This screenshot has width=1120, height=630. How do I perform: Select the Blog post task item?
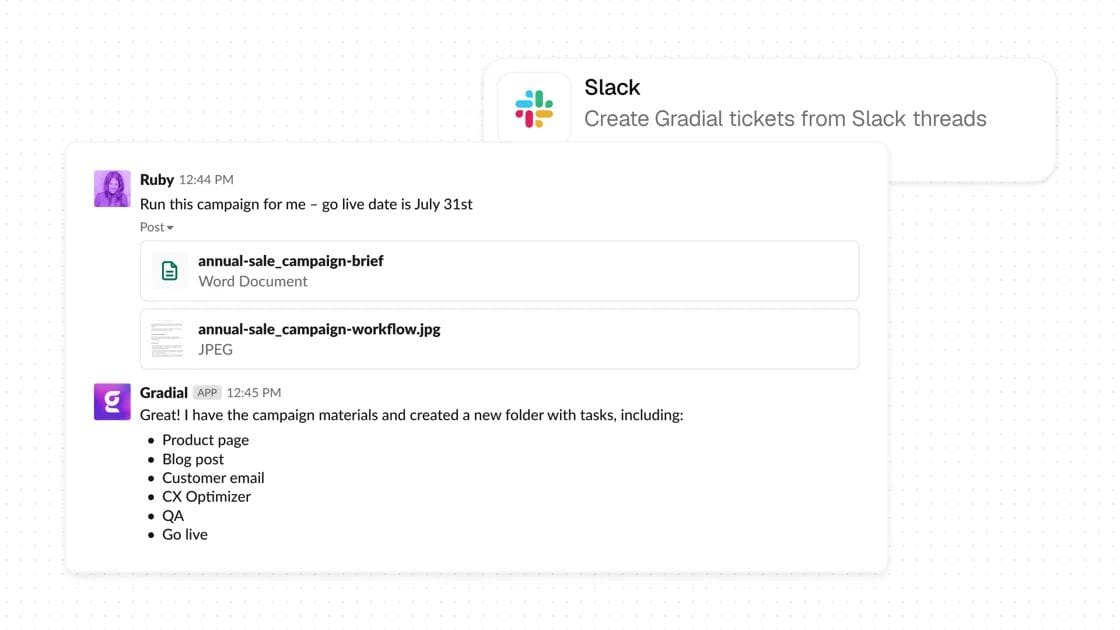pos(193,459)
